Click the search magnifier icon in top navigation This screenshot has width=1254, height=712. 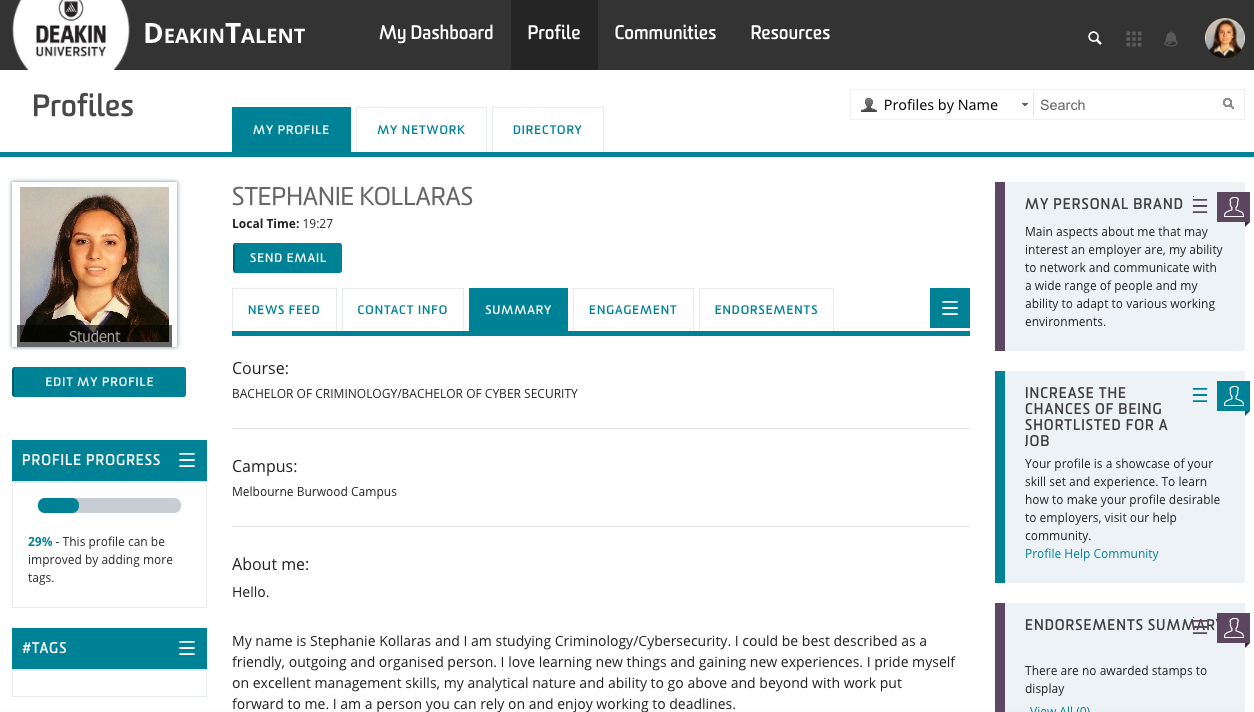(x=1095, y=38)
